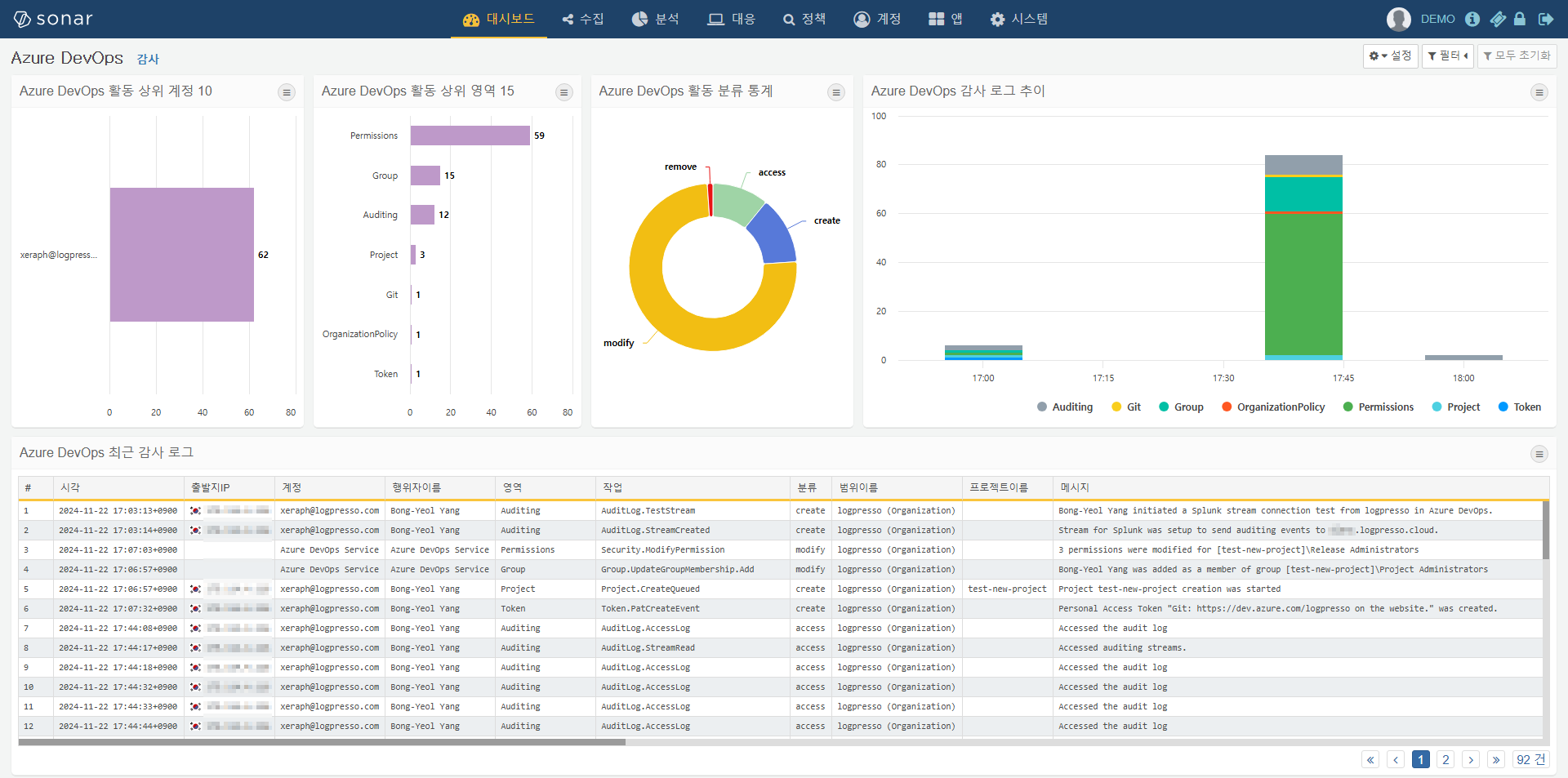Click the 모두 초기화 reset button
The image size is (1568, 778).
tap(1517, 56)
